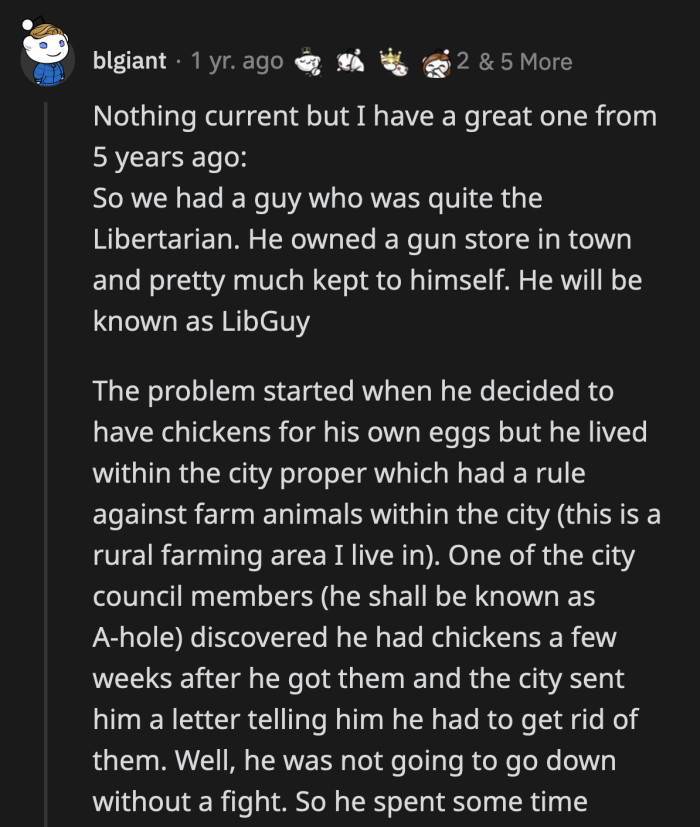The width and height of the screenshot is (700, 827).
Task: Click the facepalming Snoo award icon
Action: 348,62
